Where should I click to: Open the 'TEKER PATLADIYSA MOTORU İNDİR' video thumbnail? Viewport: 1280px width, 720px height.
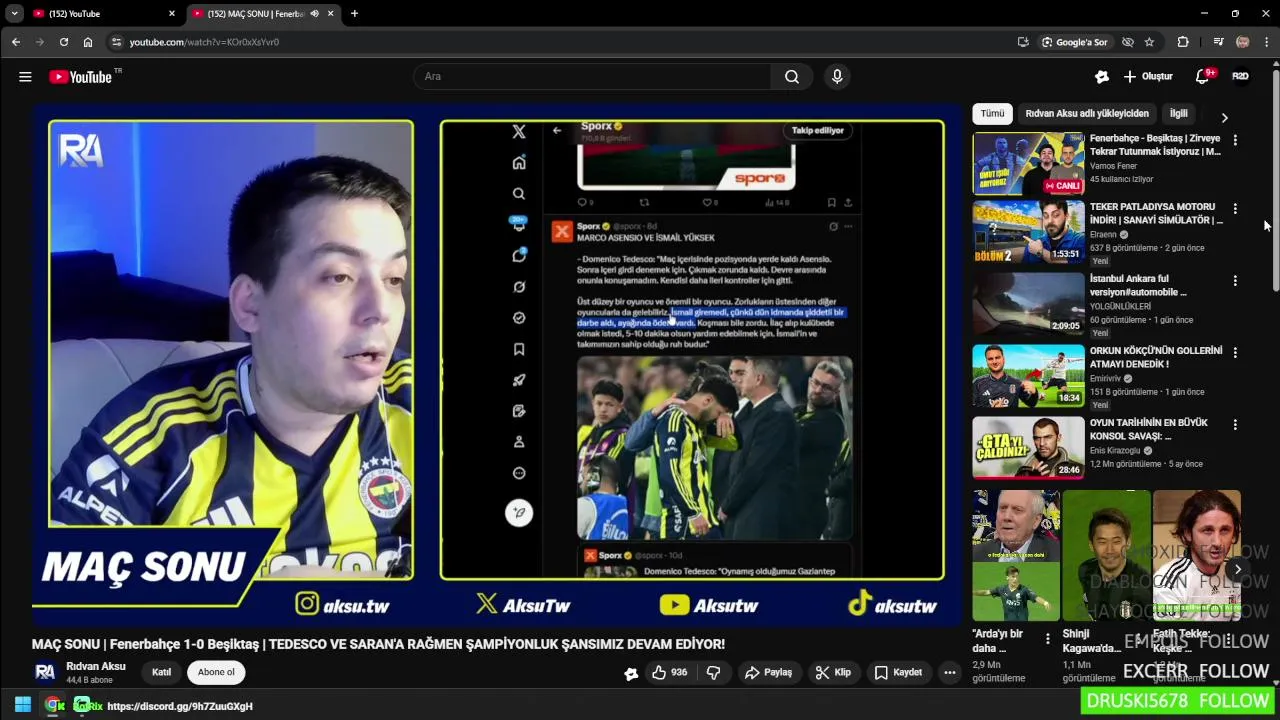click(x=1028, y=232)
